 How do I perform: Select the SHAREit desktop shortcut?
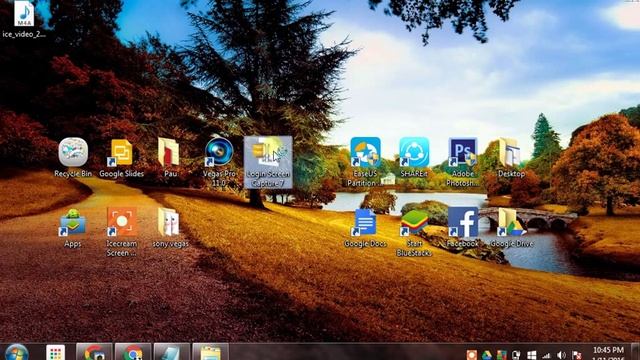(414, 158)
